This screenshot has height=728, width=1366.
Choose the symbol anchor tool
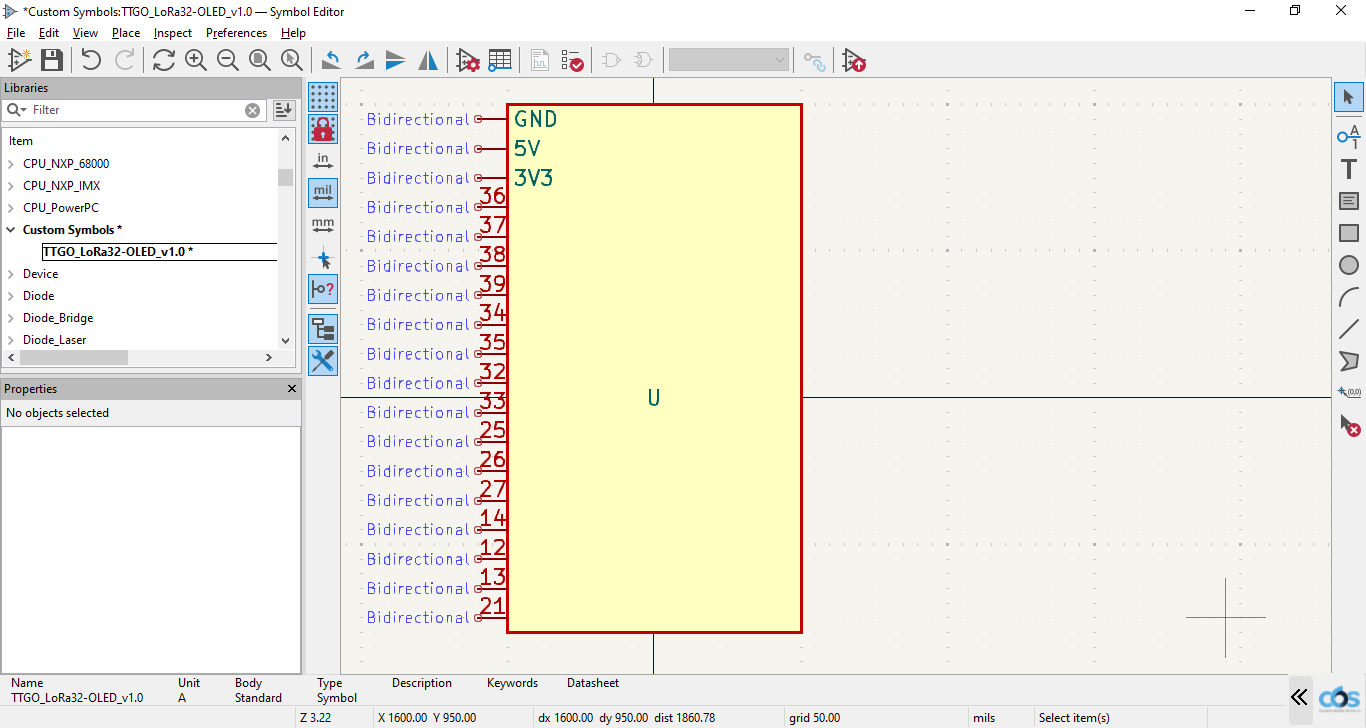1348,392
